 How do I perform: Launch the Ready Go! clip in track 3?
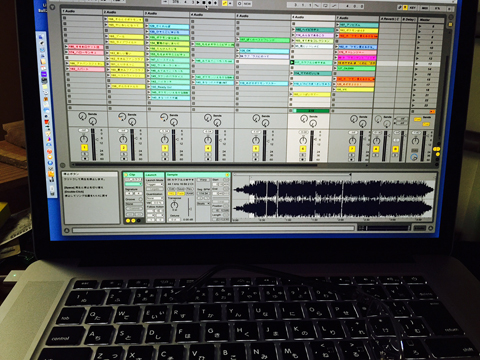(x=149, y=87)
